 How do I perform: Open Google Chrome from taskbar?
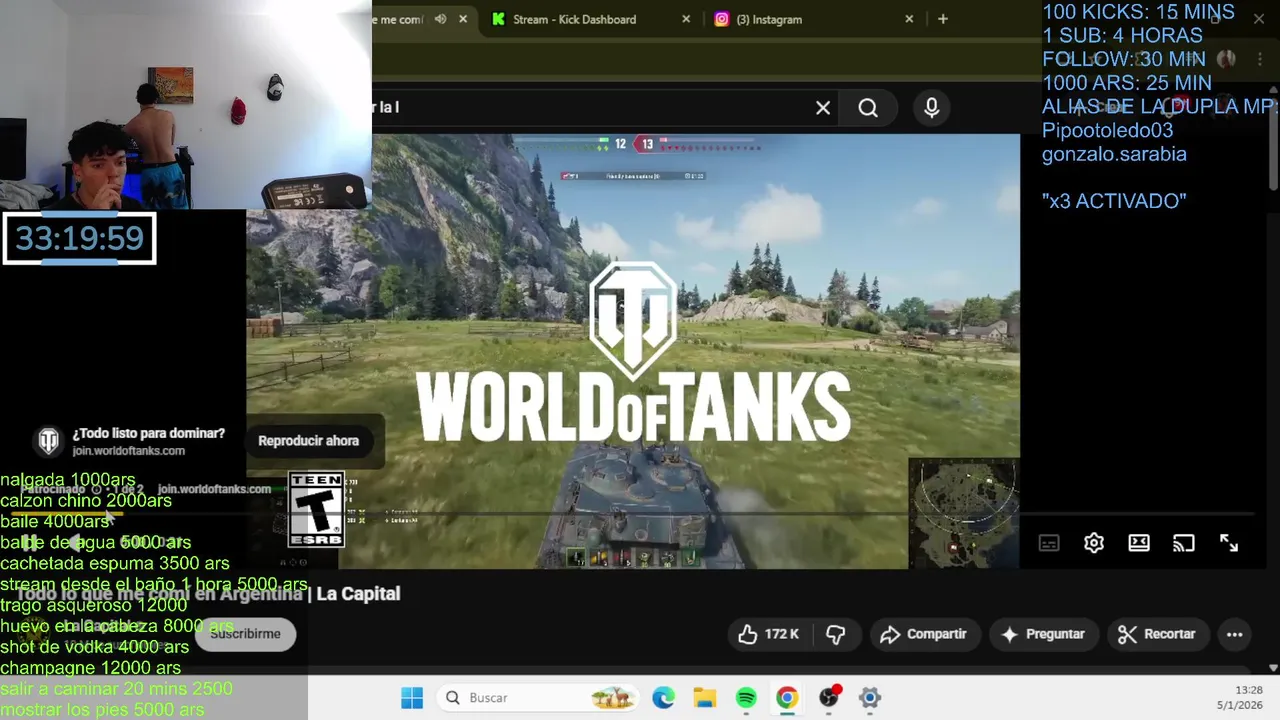(787, 698)
